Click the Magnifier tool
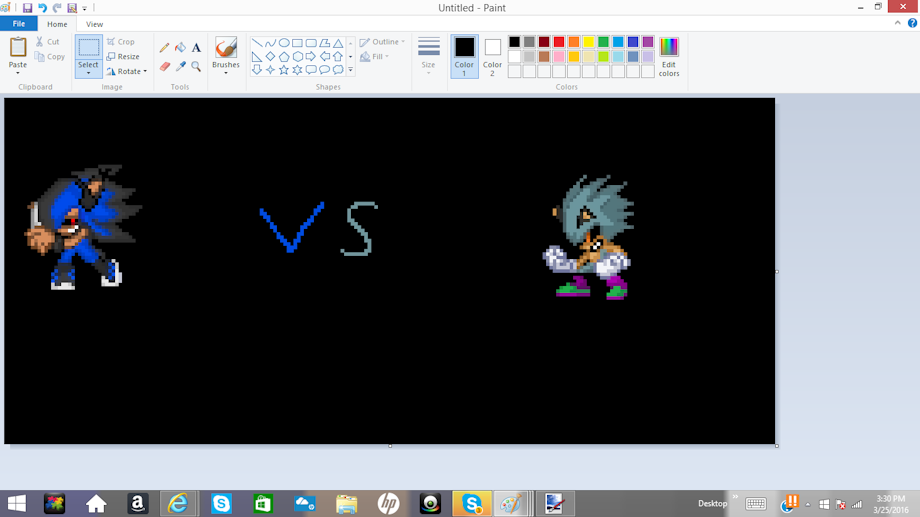Image resolution: width=920 pixels, height=517 pixels. tap(196, 67)
